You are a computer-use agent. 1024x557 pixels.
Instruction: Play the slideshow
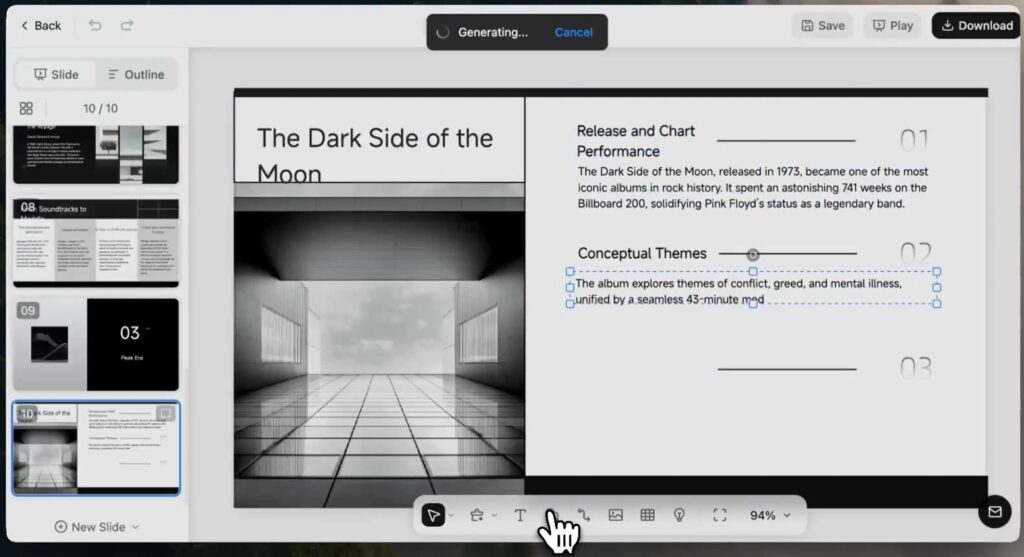coord(892,25)
